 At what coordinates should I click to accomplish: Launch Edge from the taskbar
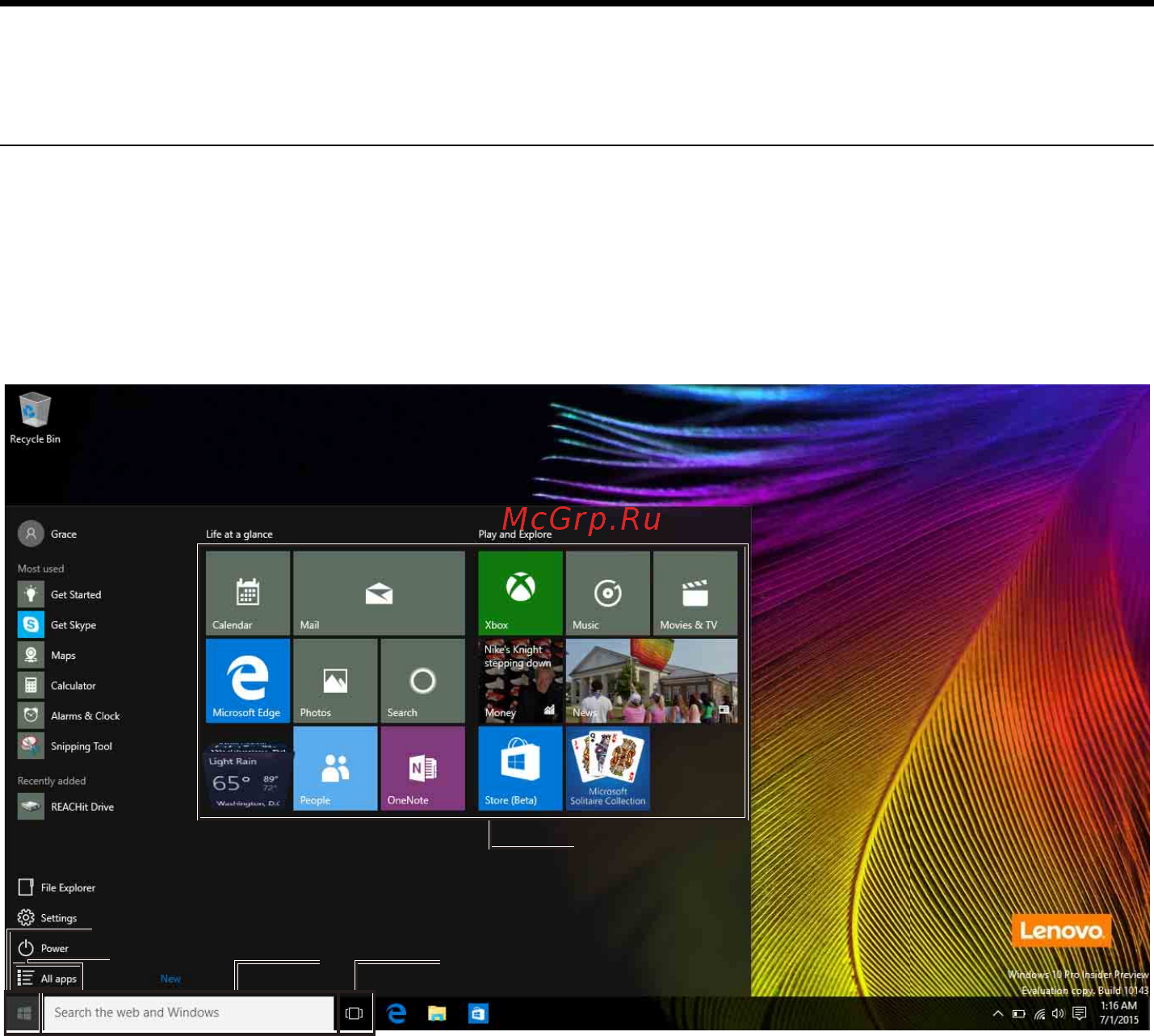pos(396,1013)
